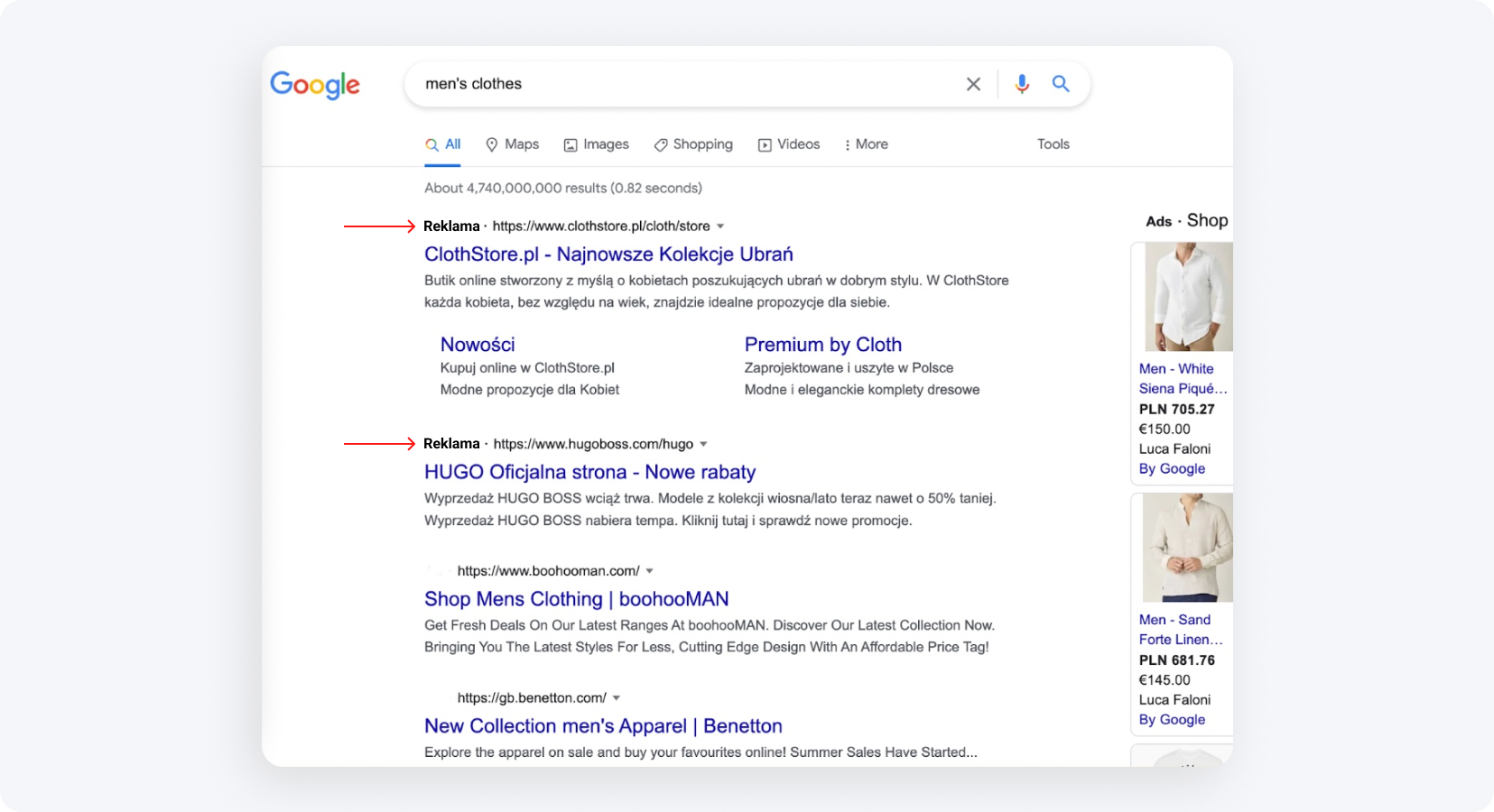Image resolution: width=1494 pixels, height=812 pixels.
Task: Click the Premium by Cloth sitelink
Action: (822, 345)
